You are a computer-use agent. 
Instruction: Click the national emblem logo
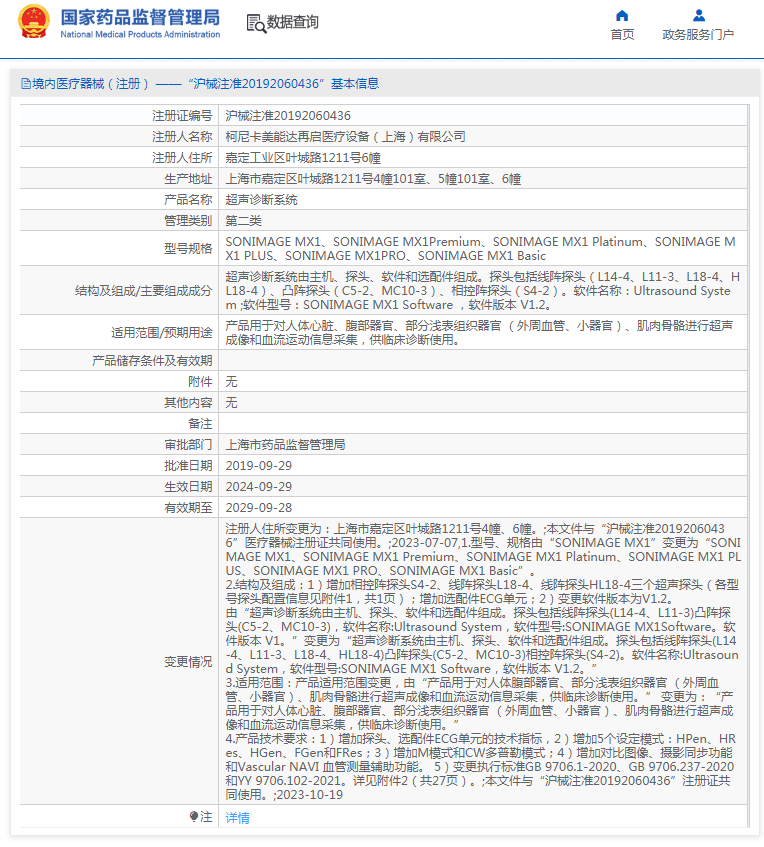(34, 22)
